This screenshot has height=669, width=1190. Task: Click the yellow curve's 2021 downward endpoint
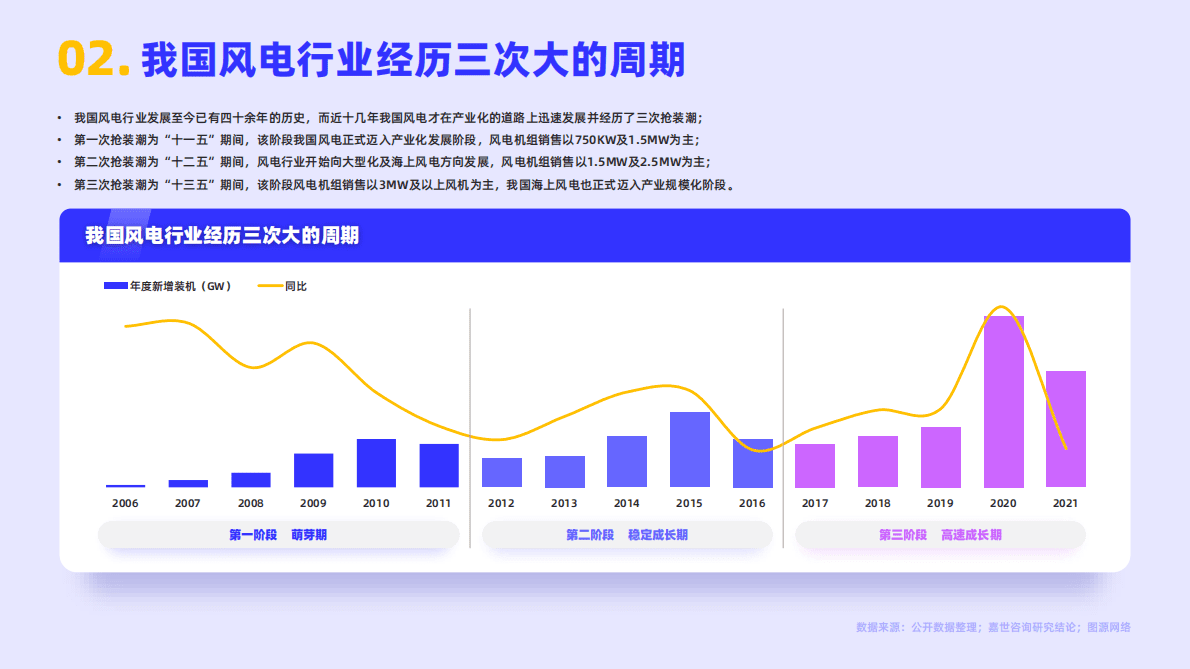[1066, 450]
